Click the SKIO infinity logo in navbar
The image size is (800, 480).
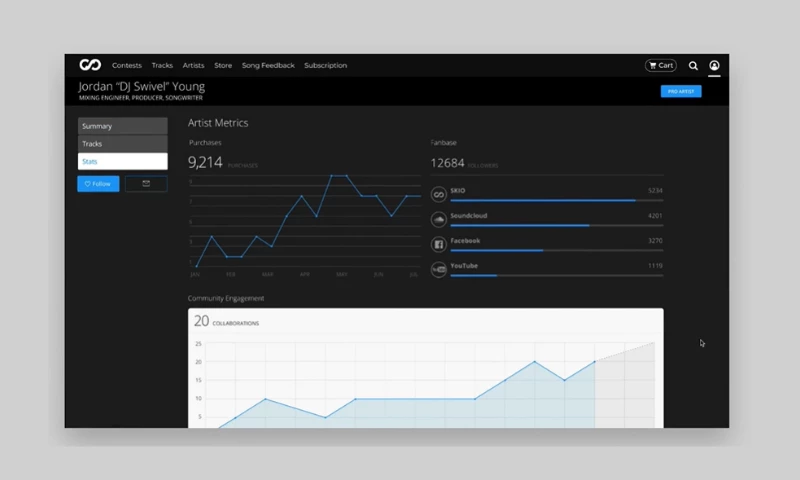(90, 65)
